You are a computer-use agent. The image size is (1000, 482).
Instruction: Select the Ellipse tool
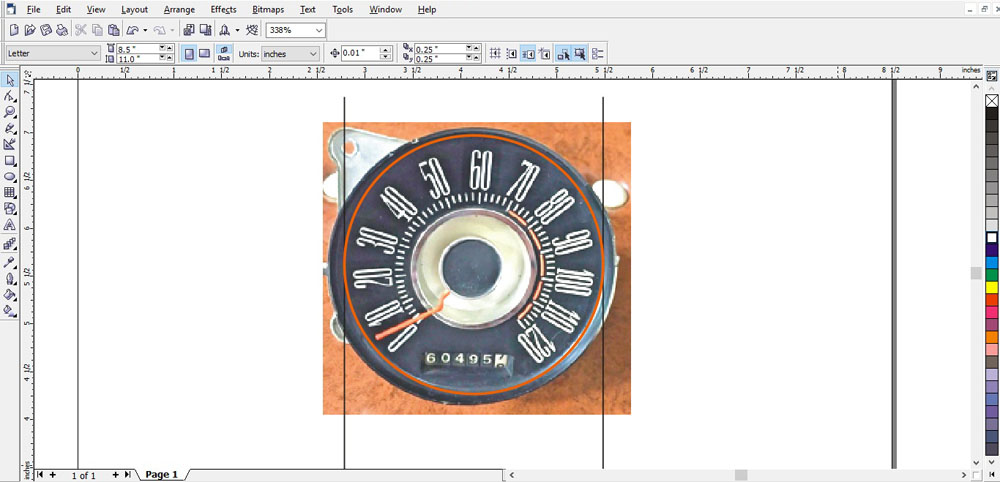pos(10,177)
